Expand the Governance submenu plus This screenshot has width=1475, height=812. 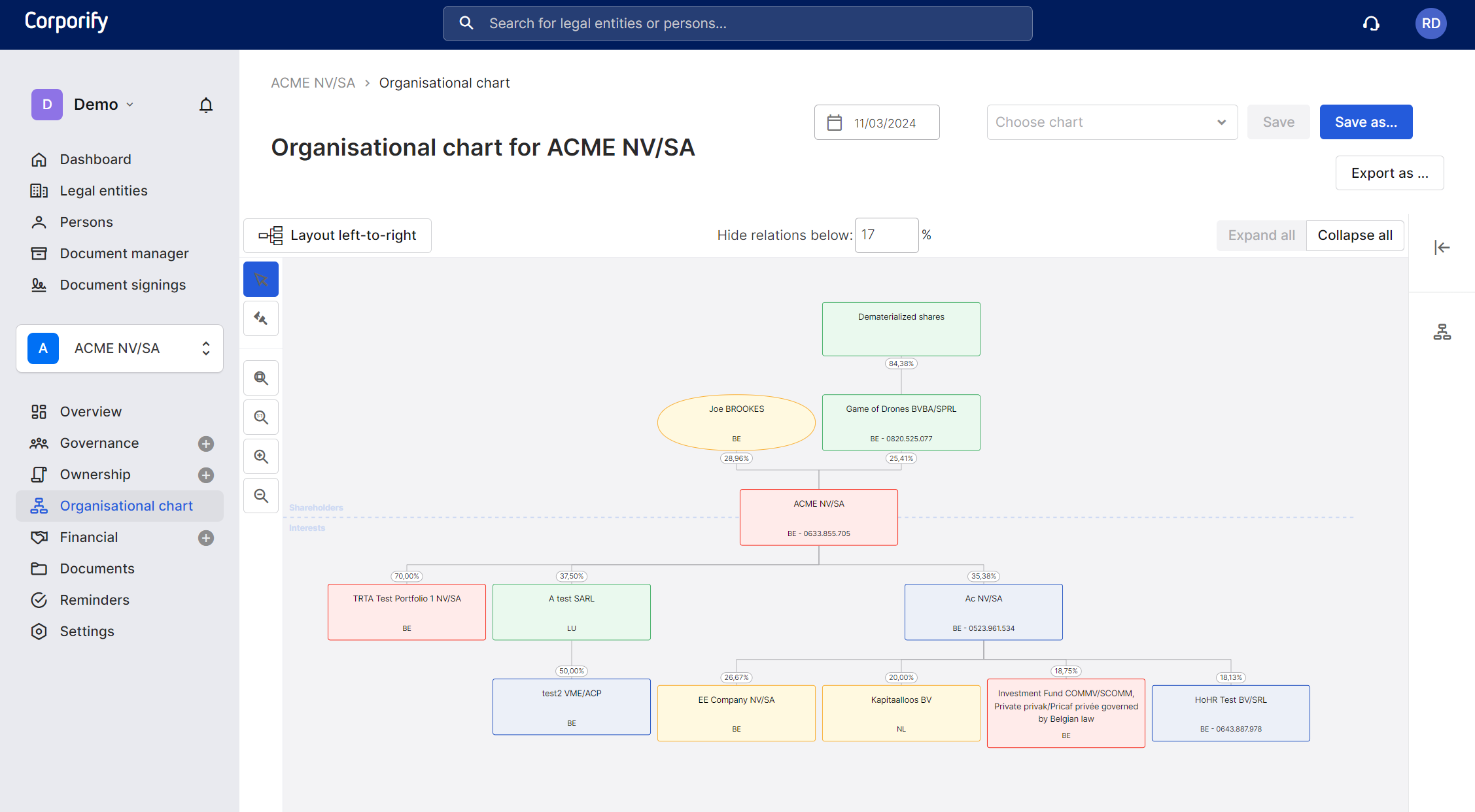(x=206, y=444)
